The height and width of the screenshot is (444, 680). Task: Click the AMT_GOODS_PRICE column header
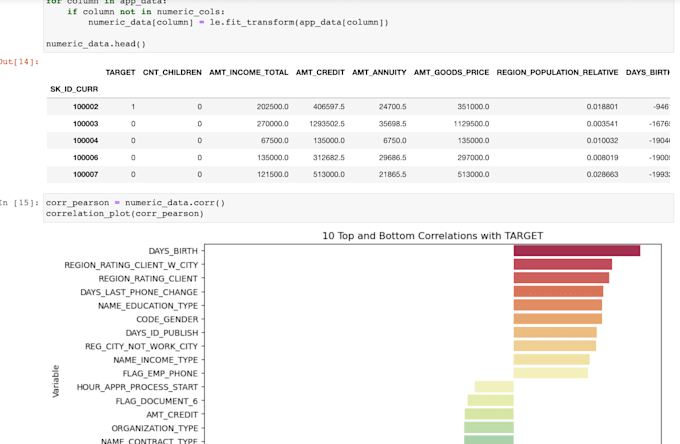[x=452, y=73]
